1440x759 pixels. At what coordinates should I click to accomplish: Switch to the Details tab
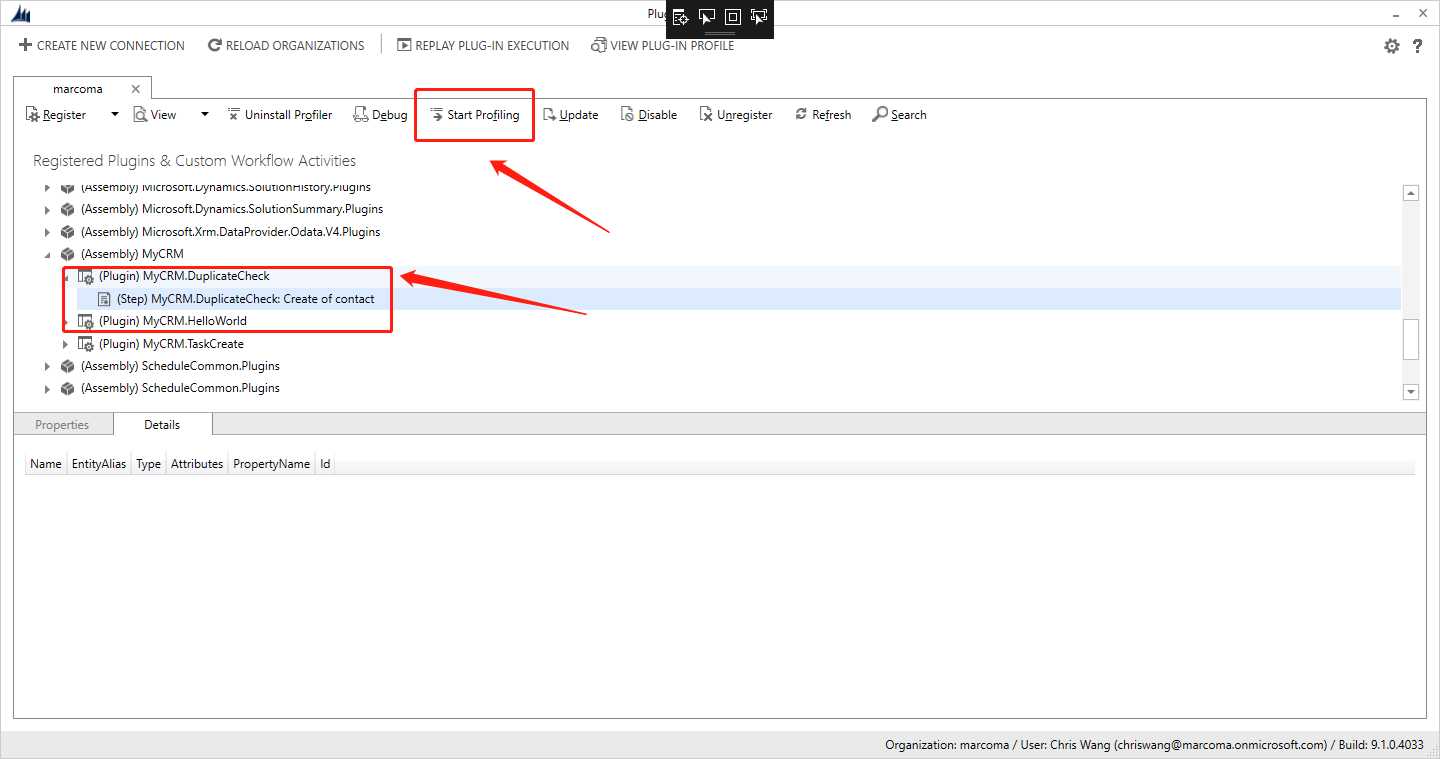(x=162, y=425)
